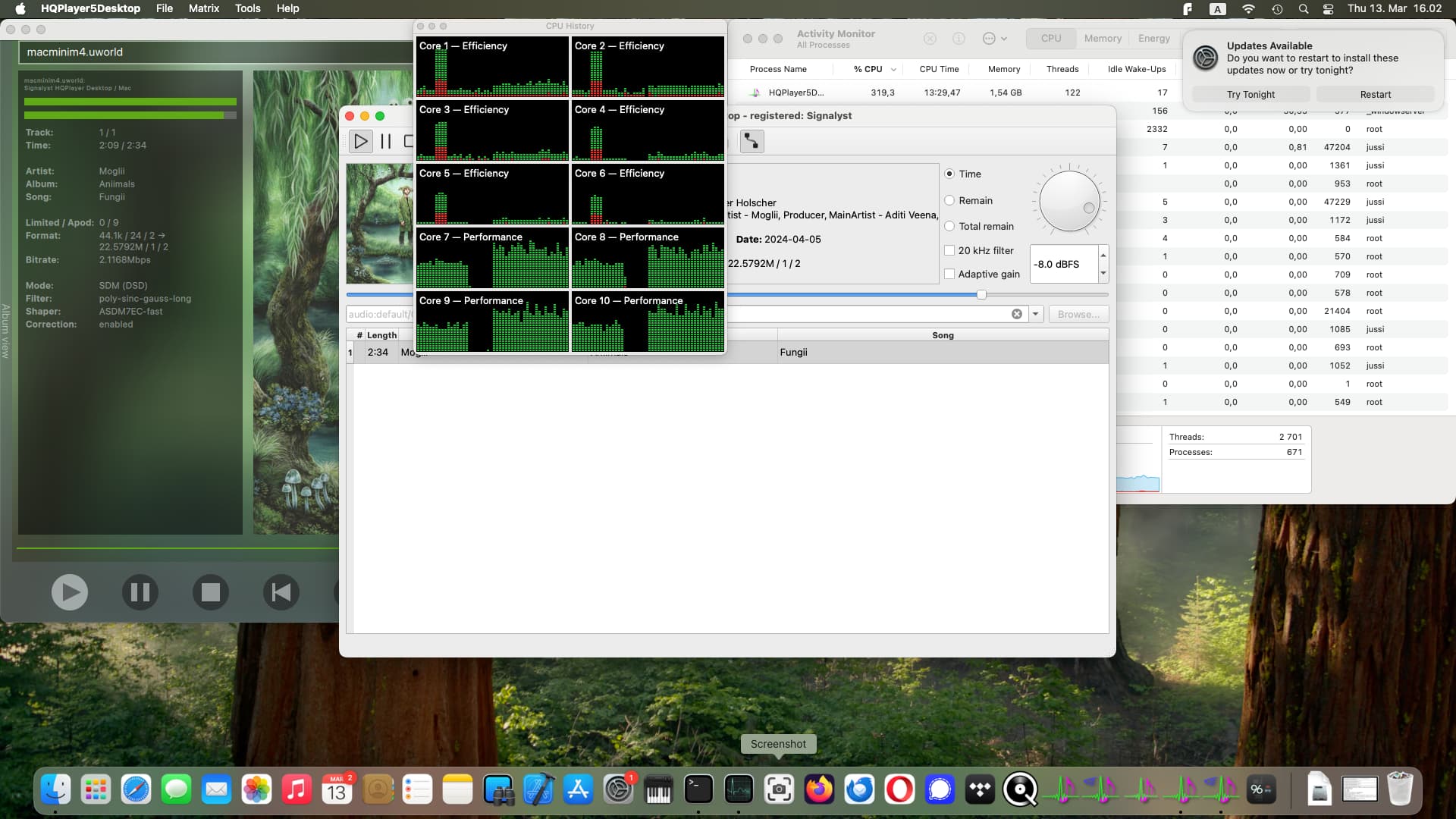Click the Wi-Fi icon in the menu bar

pos(1248,8)
